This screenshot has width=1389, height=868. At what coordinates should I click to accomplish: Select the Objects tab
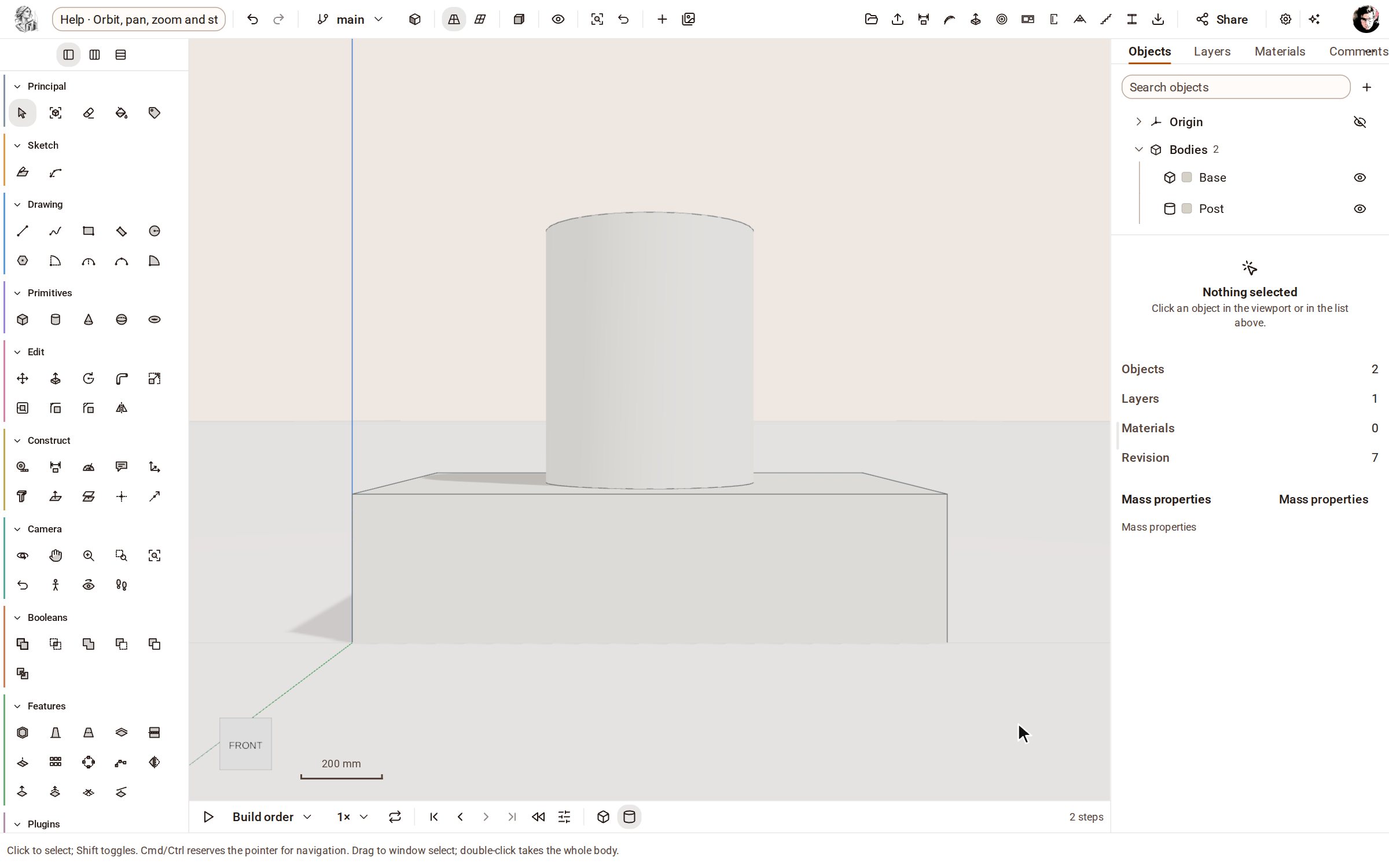pyautogui.click(x=1149, y=52)
